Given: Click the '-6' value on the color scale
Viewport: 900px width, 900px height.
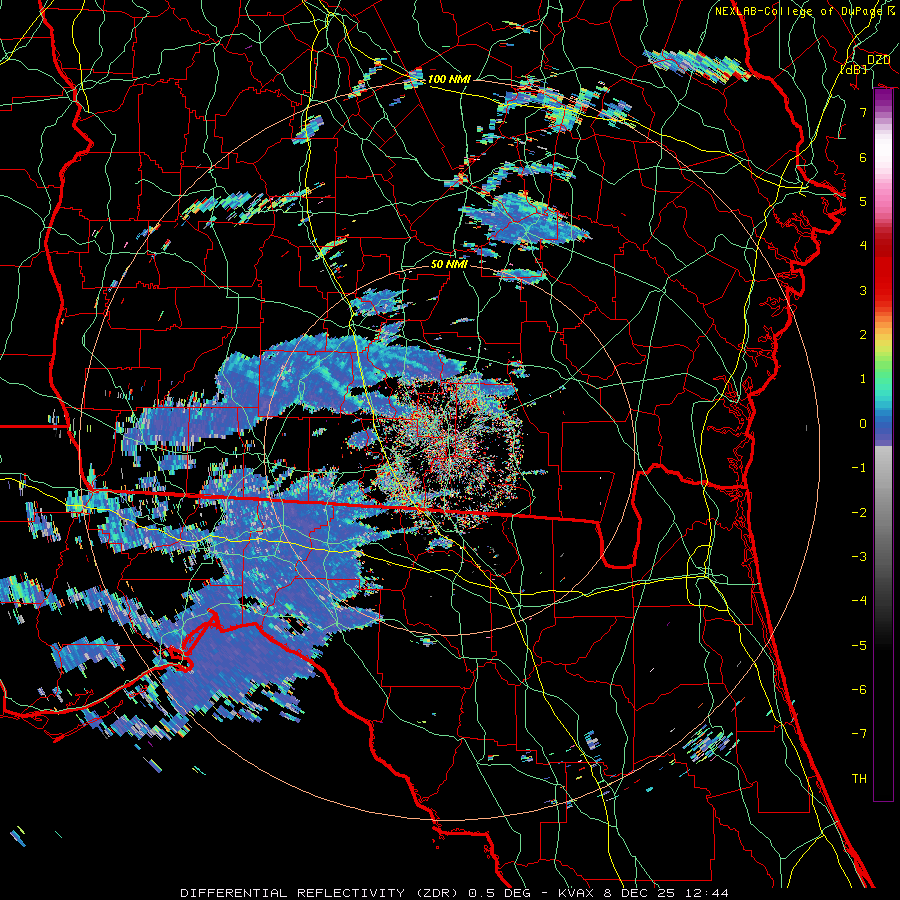Looking at the screenshot, I should click(x=859, y=690).
